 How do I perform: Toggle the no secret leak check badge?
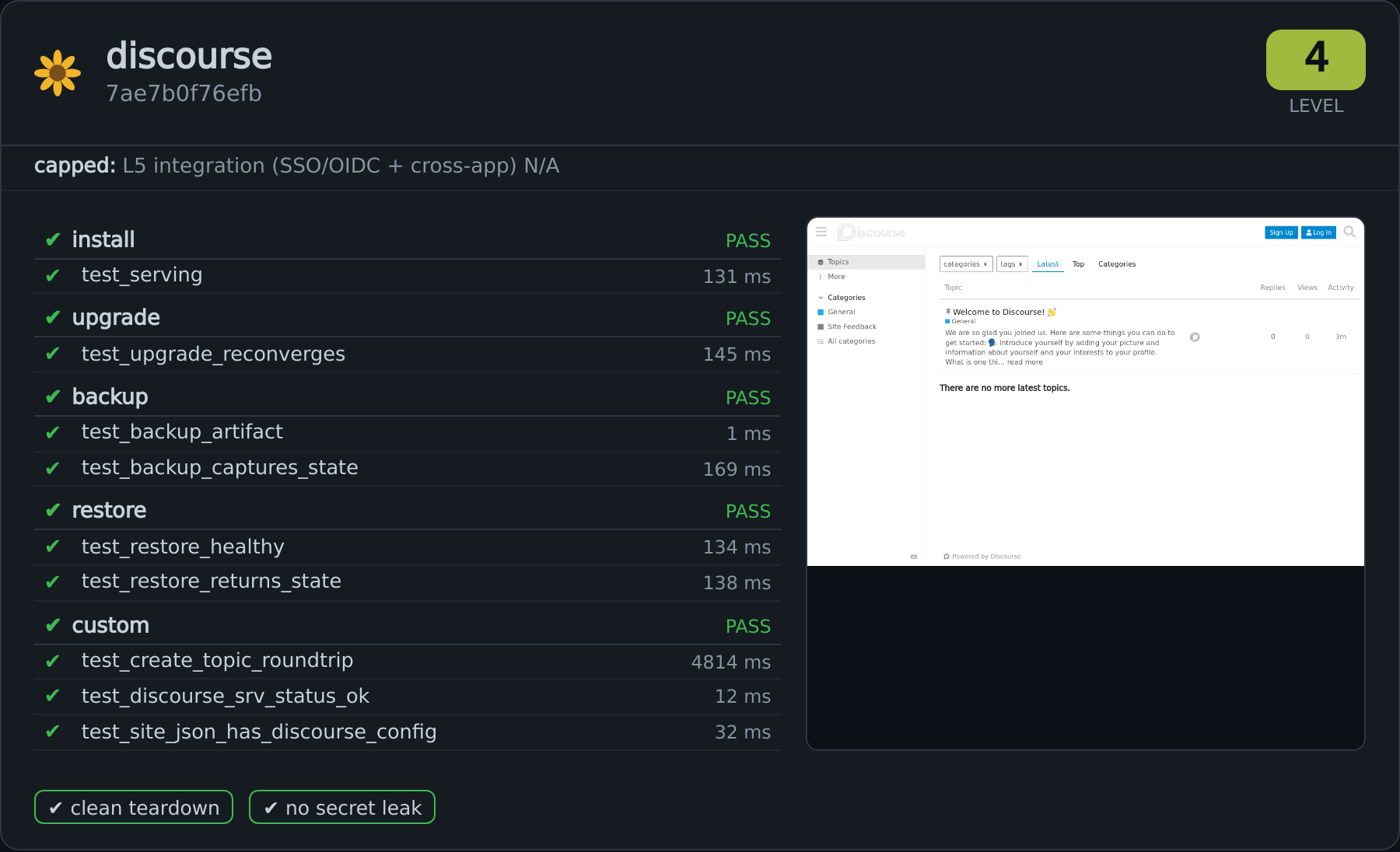342,807
